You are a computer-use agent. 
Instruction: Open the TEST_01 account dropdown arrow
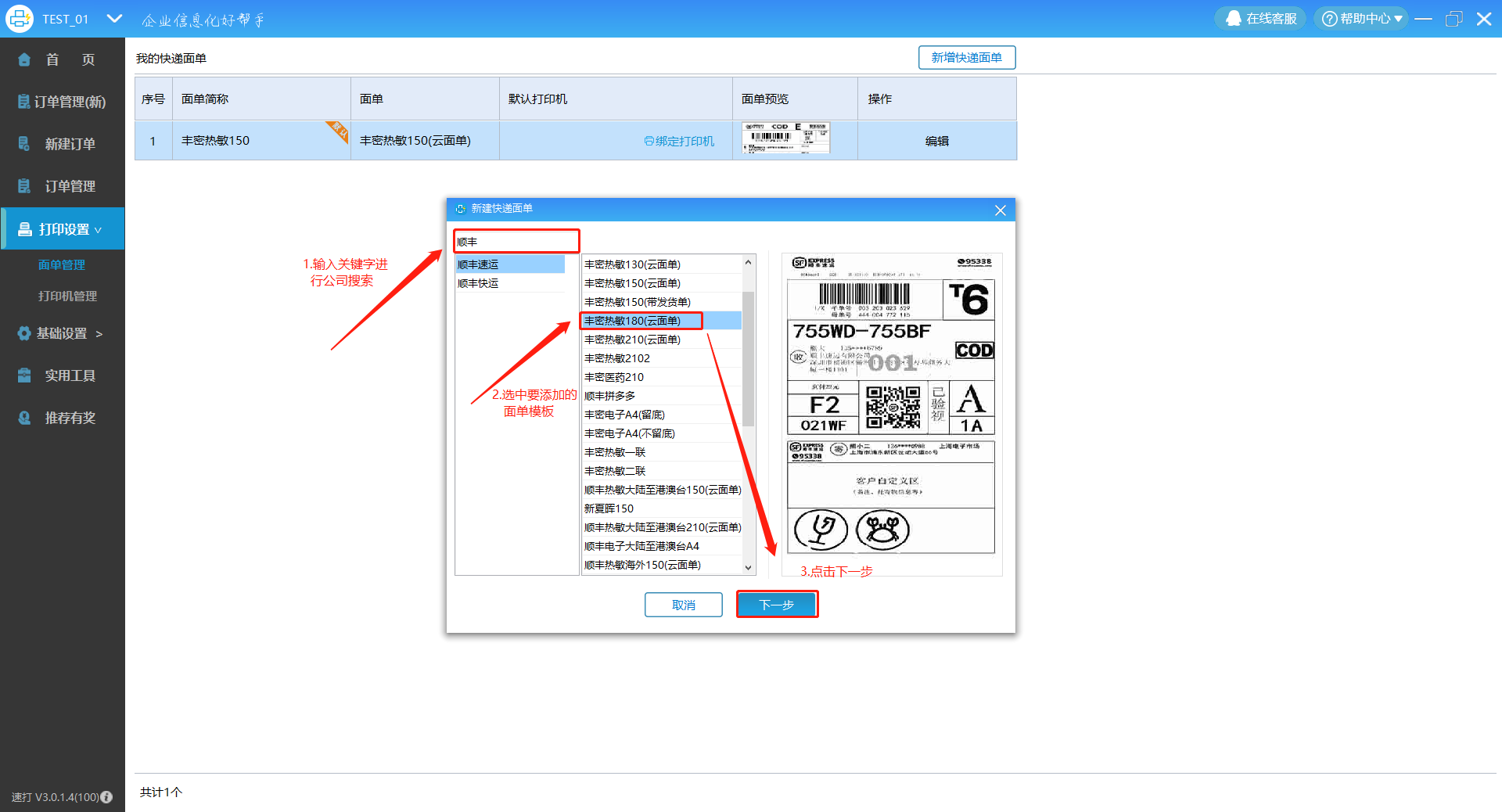tap(114, 18)
